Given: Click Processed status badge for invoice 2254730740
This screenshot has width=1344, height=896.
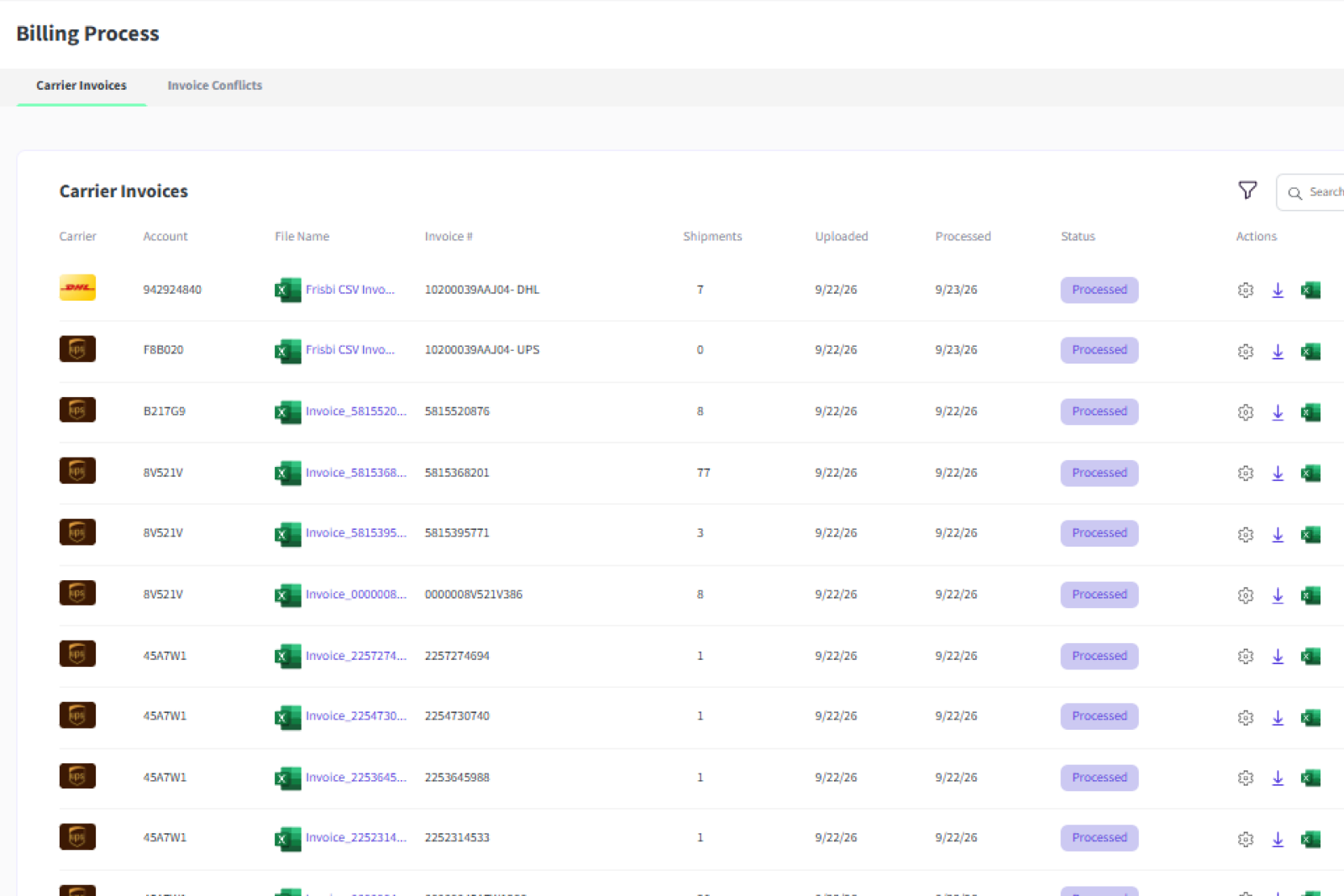Looking at the screenshot, I should point(1100,716).
